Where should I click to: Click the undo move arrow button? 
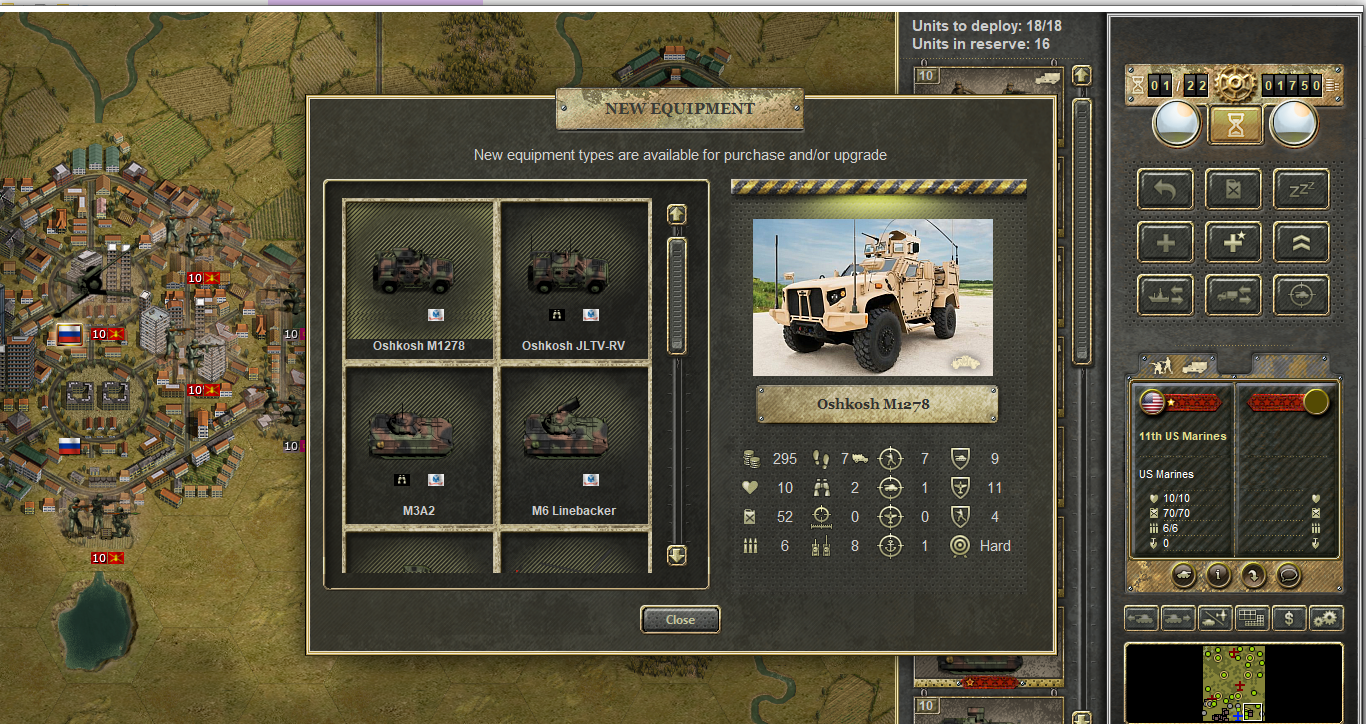click(x=1165, y=188)
